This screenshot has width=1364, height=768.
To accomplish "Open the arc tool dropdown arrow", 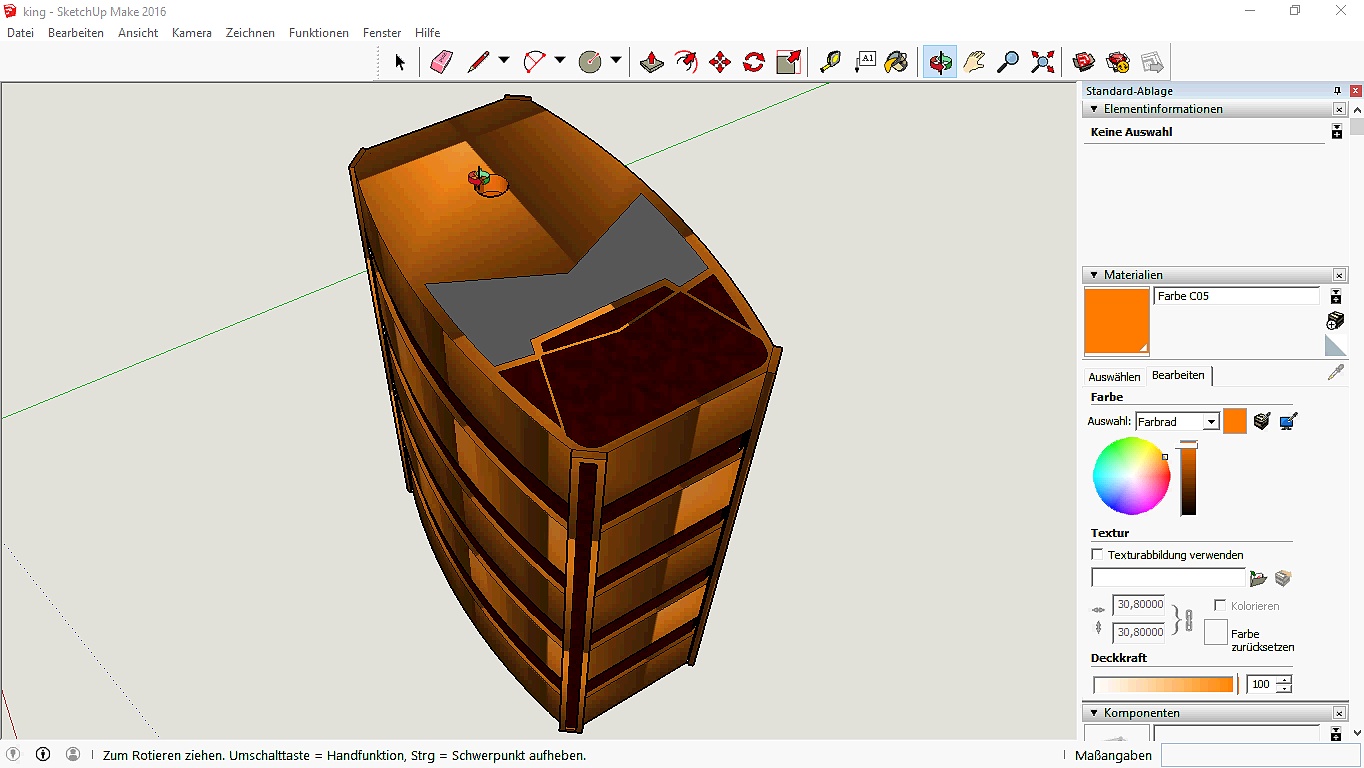I will pyautogui.click(x=559, y=60).
